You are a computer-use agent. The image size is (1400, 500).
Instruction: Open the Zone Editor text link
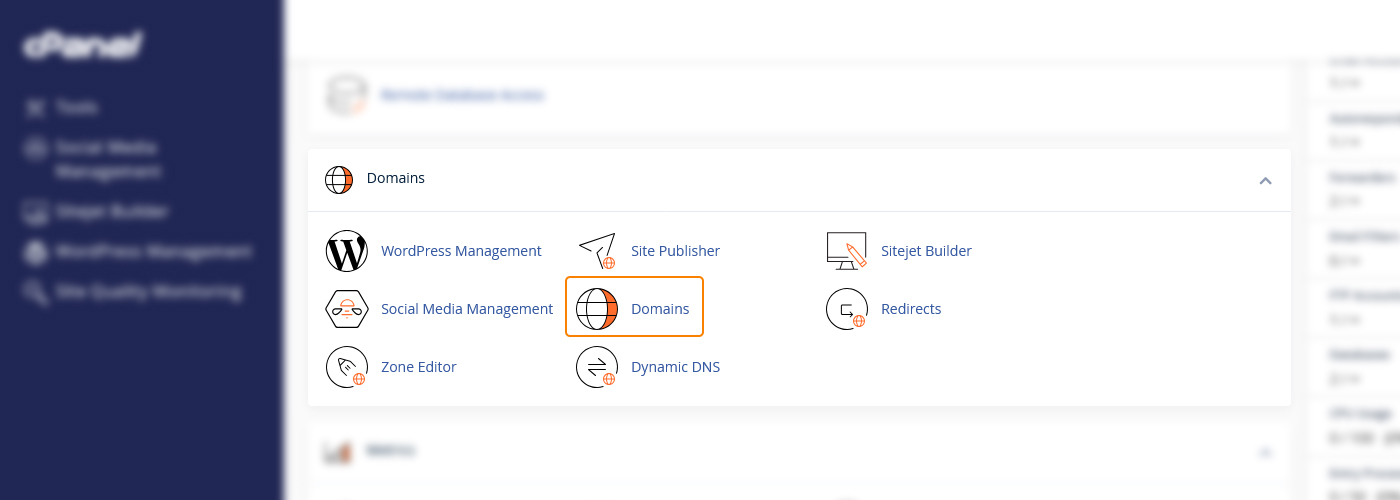point(418,367)
